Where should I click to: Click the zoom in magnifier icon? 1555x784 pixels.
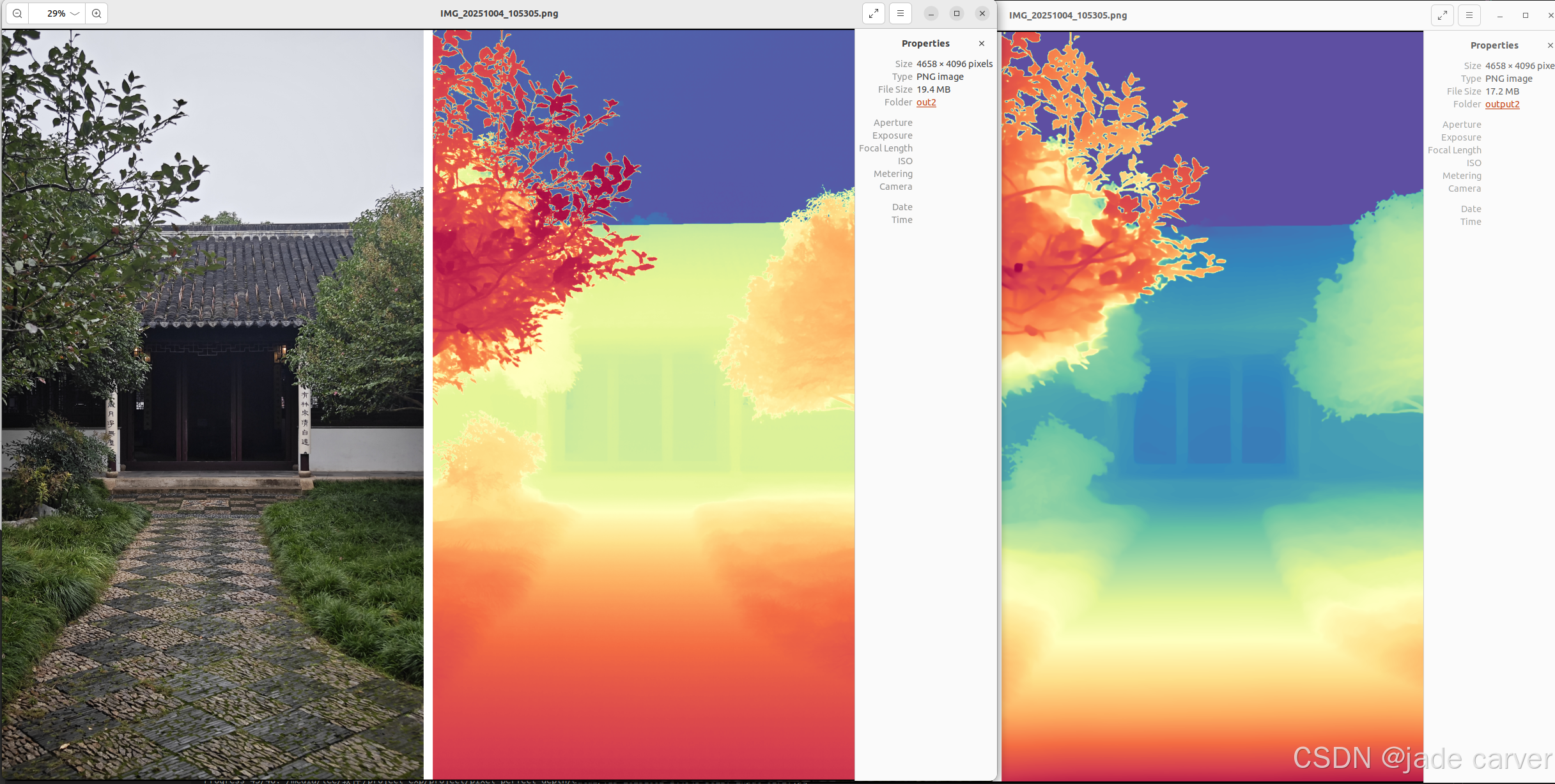click(x=97, y=13)
